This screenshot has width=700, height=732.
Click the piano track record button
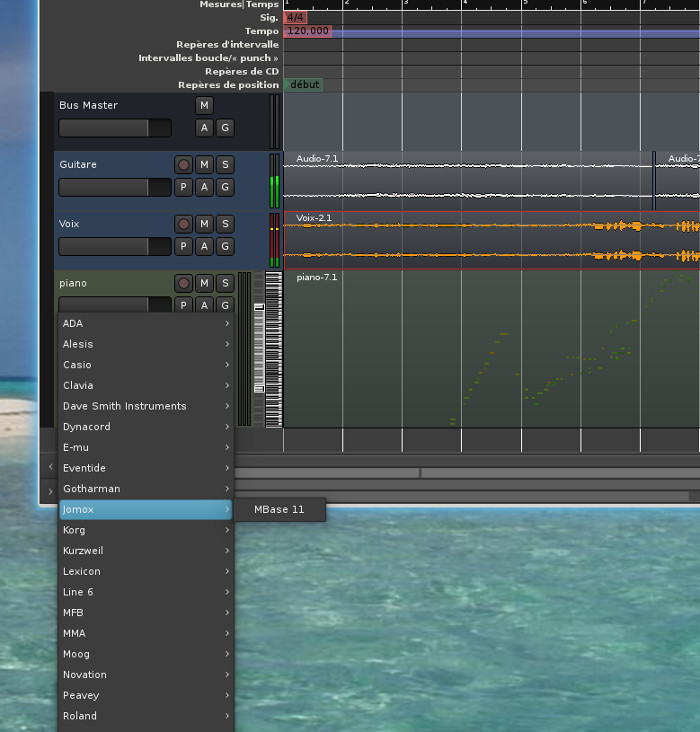pos(183,283)
